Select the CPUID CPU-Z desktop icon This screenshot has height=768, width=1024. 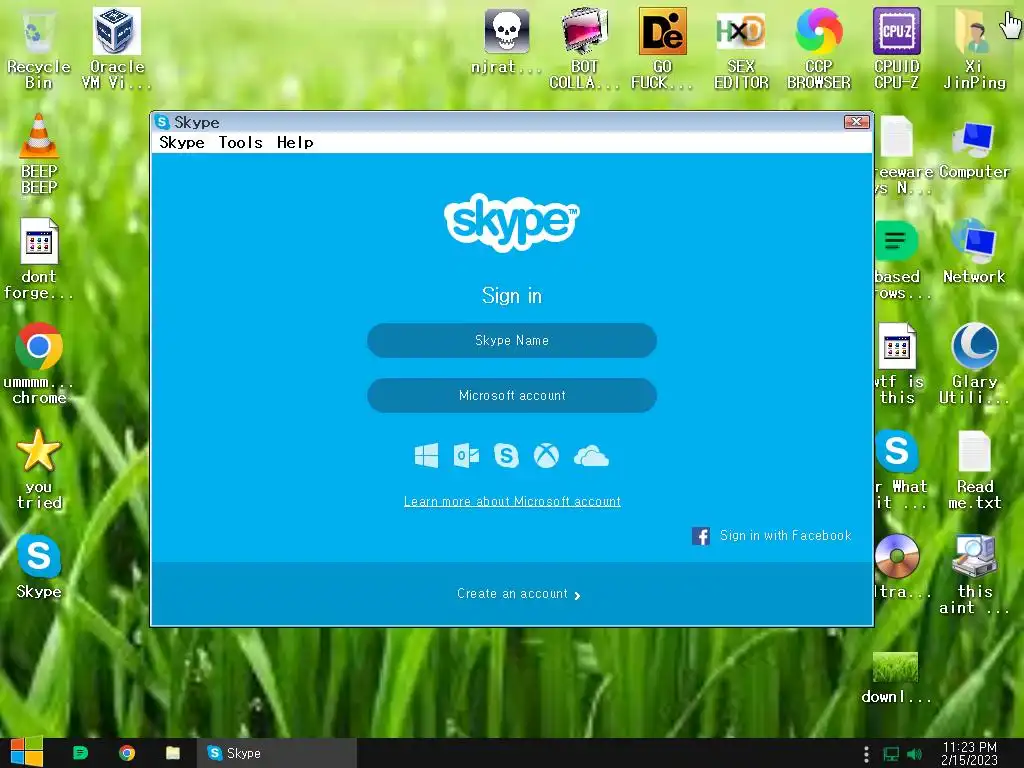point(897,47)
